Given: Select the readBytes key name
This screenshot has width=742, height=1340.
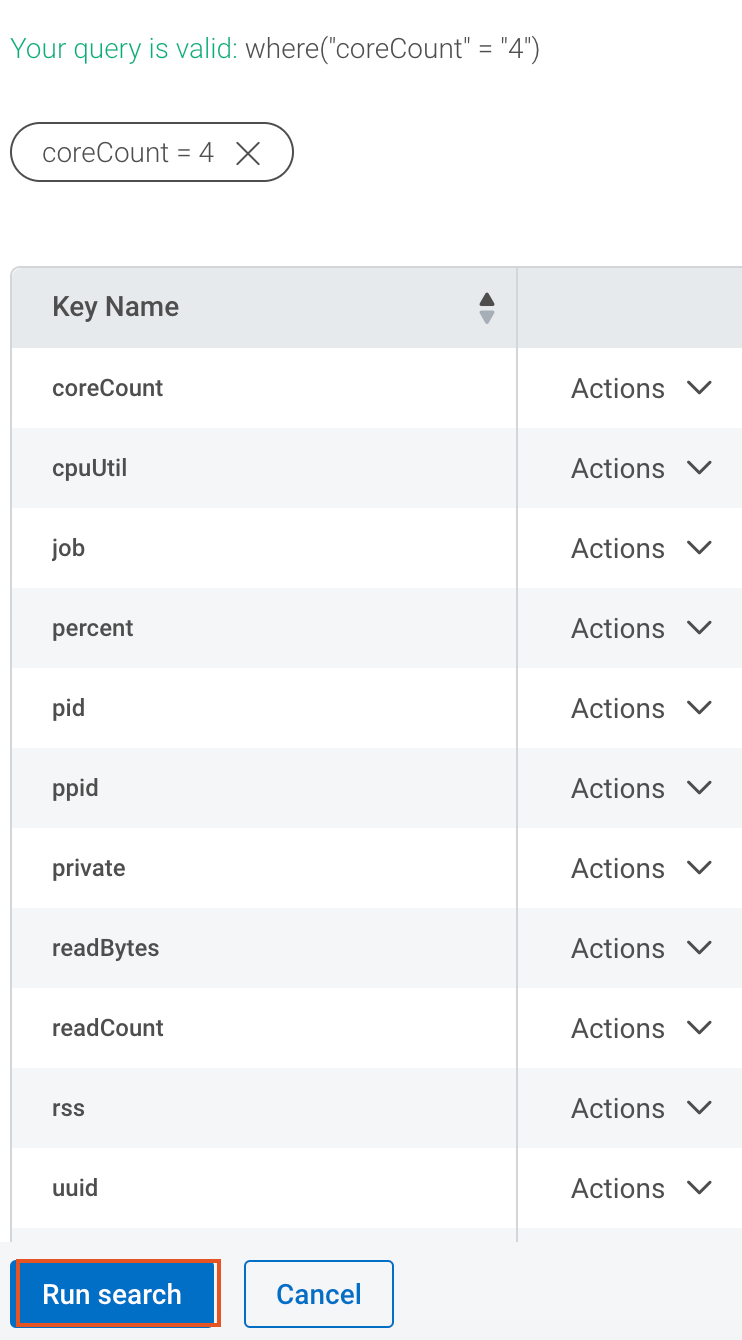Looking at the screenshot, I should point(106,948).
